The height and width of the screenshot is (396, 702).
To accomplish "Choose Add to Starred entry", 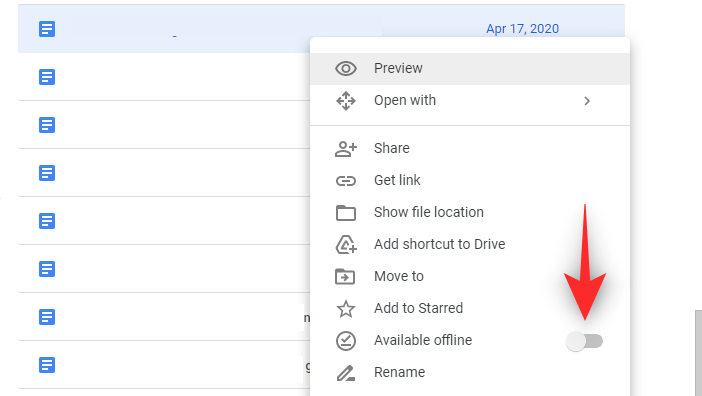I will coord(470,309).
